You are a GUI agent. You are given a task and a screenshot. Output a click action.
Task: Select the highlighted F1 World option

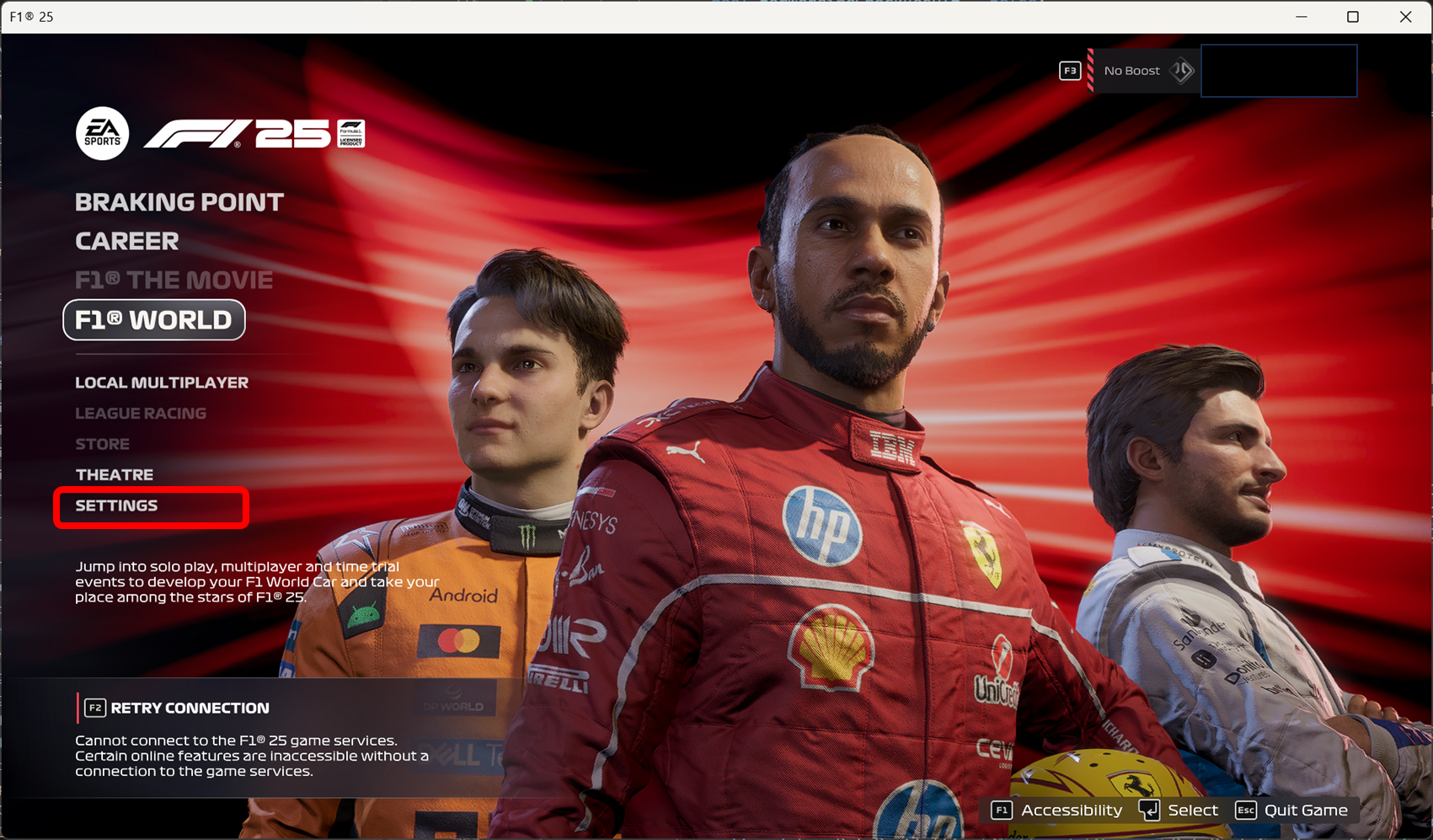154,320
